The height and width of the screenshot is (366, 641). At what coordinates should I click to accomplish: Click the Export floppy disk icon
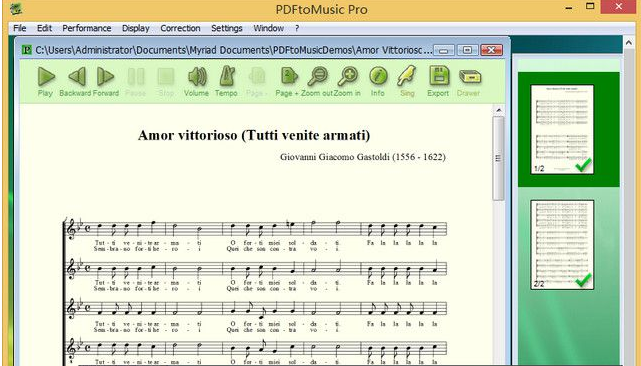point(439,76)
